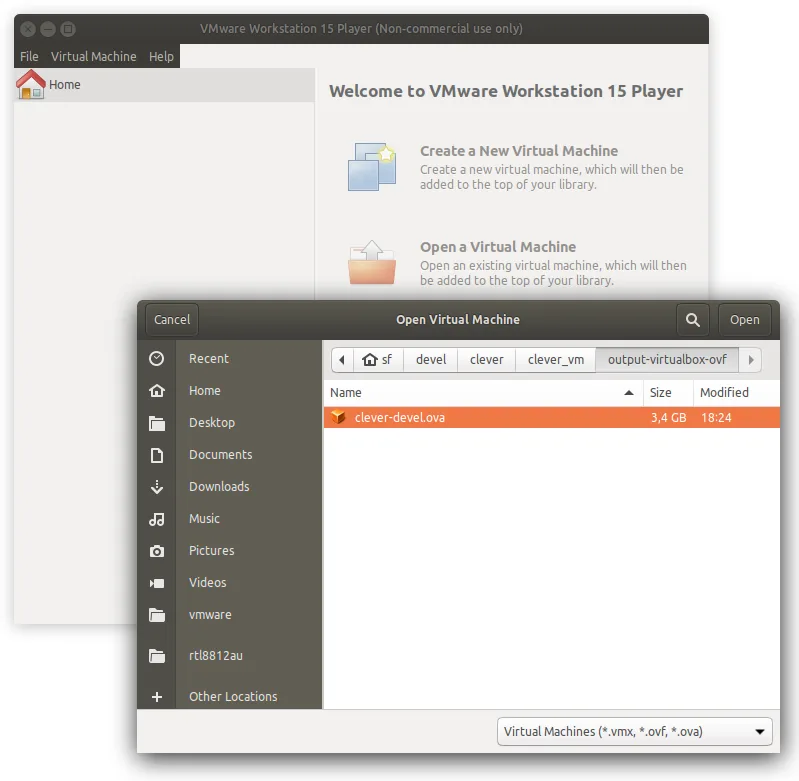Viewport: 799px width, 781px height.
Task: Click the Home house icon in dialog sidebar
Action: point(157,391)
